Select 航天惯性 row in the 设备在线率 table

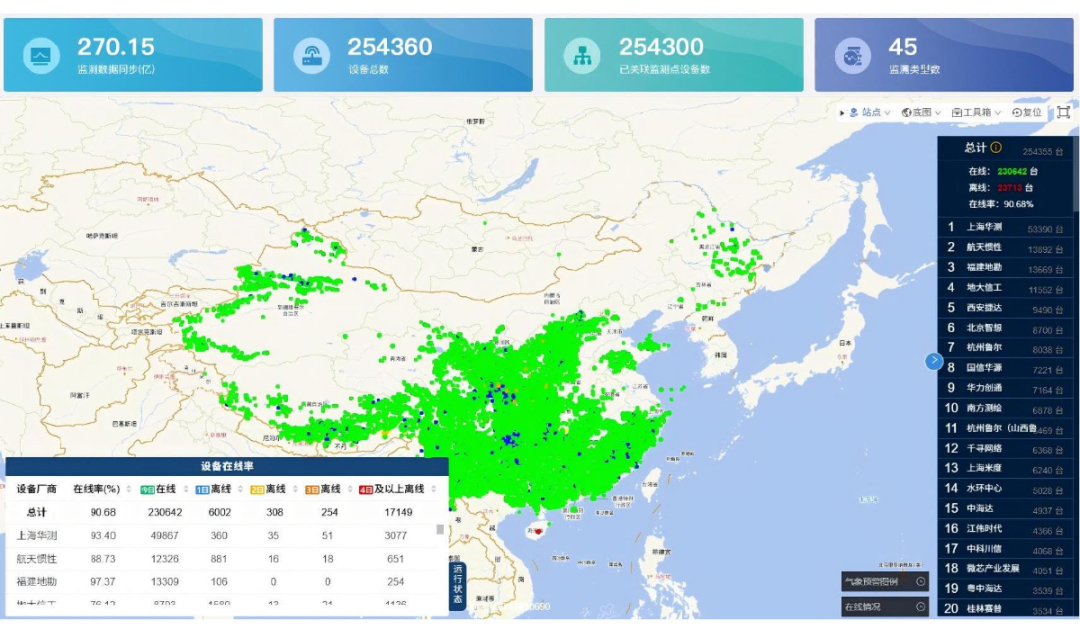37,559
